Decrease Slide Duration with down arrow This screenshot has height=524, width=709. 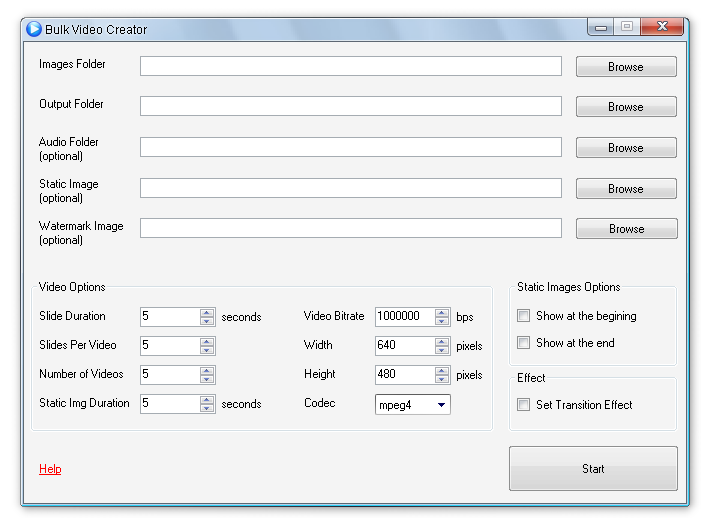coord(207,321)
